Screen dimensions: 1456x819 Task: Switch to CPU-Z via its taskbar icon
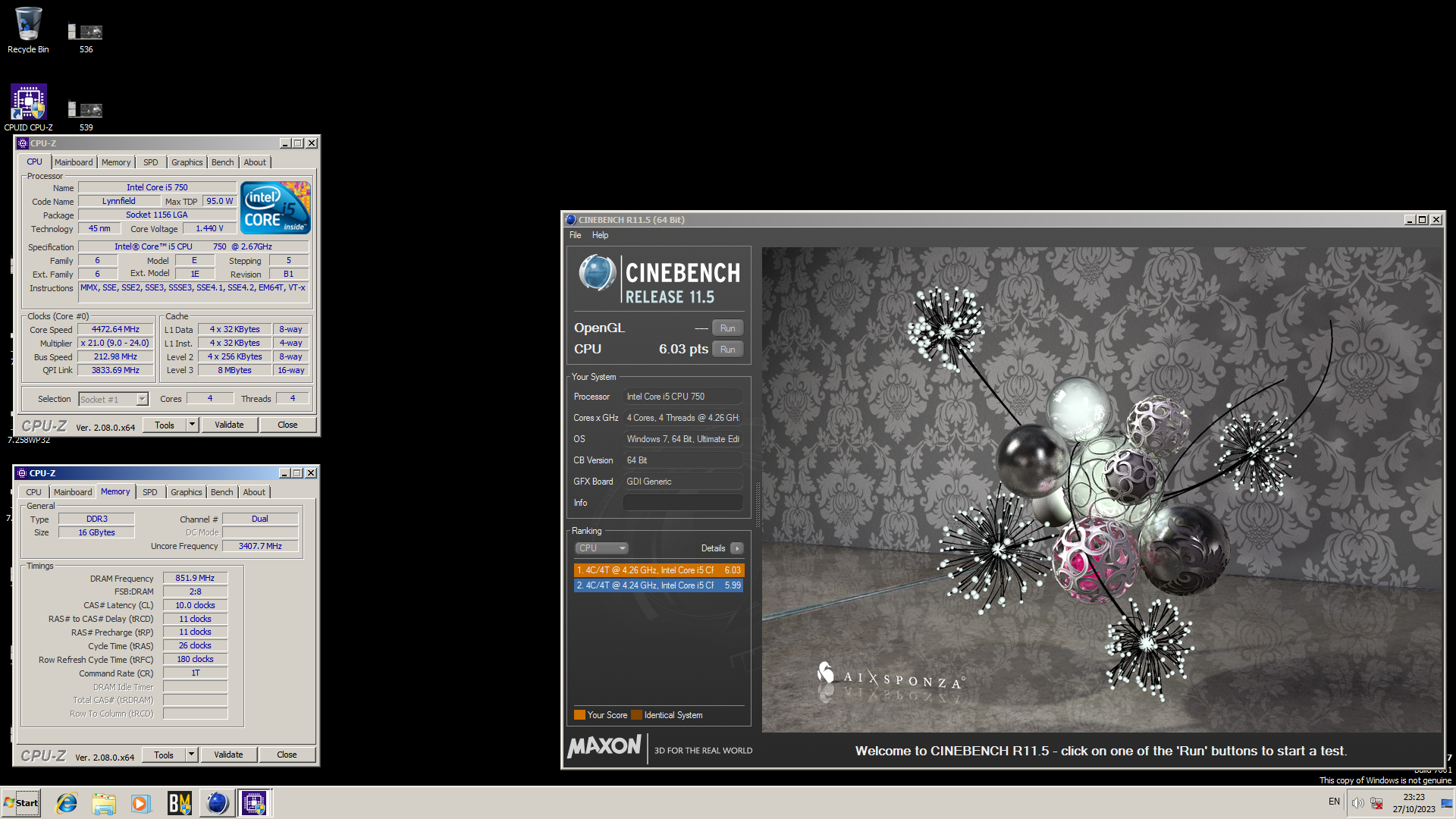[254, 802]
